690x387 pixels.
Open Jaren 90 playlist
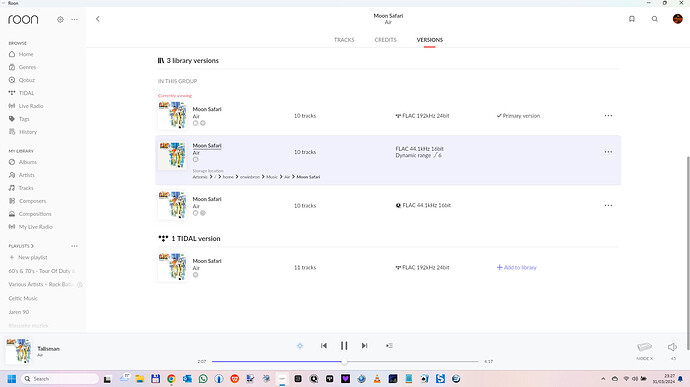tap(18, 312)
